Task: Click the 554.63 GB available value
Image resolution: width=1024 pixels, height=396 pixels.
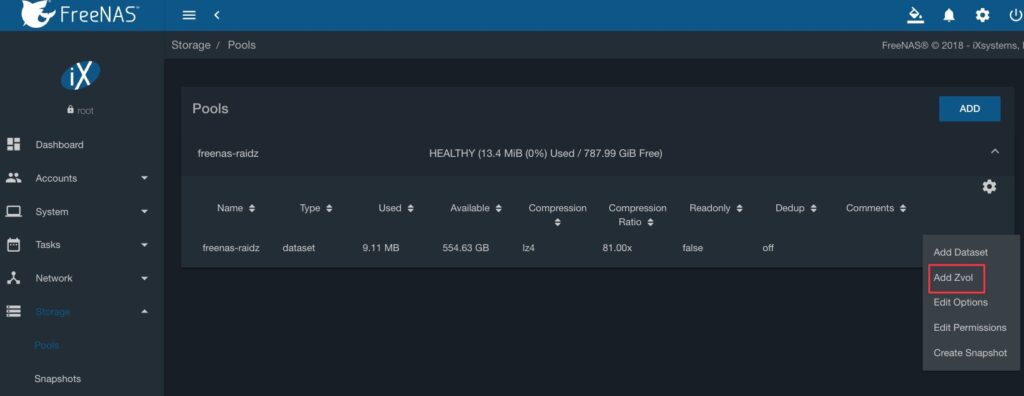Action: tap(466, 248)
